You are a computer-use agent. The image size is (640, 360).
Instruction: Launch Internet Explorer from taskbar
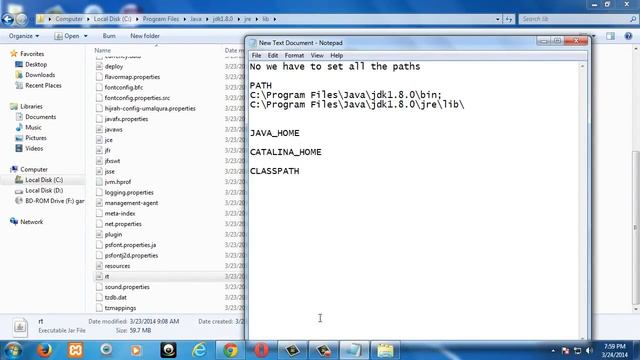[x=199, y=350]
